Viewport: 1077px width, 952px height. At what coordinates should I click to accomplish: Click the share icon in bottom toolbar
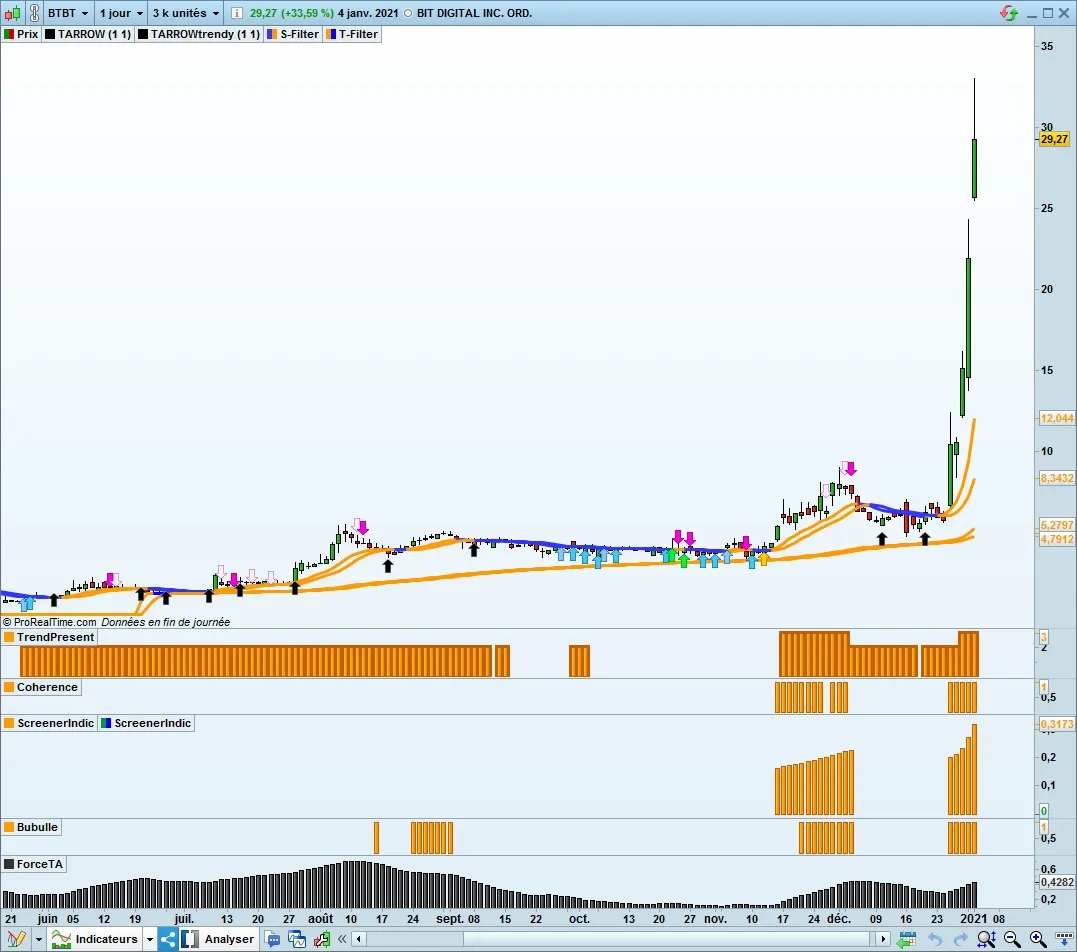coord(167,939)
